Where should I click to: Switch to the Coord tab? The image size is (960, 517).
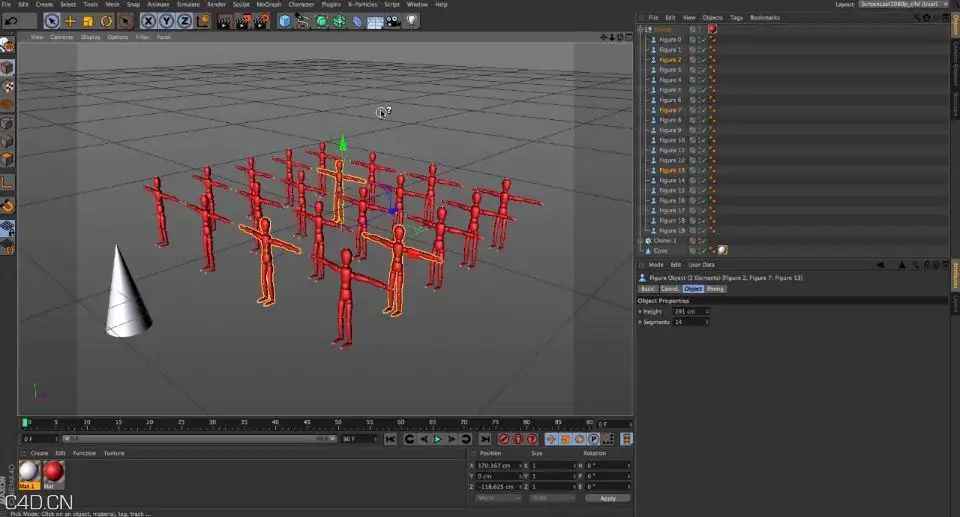click(x=669, y=289)
